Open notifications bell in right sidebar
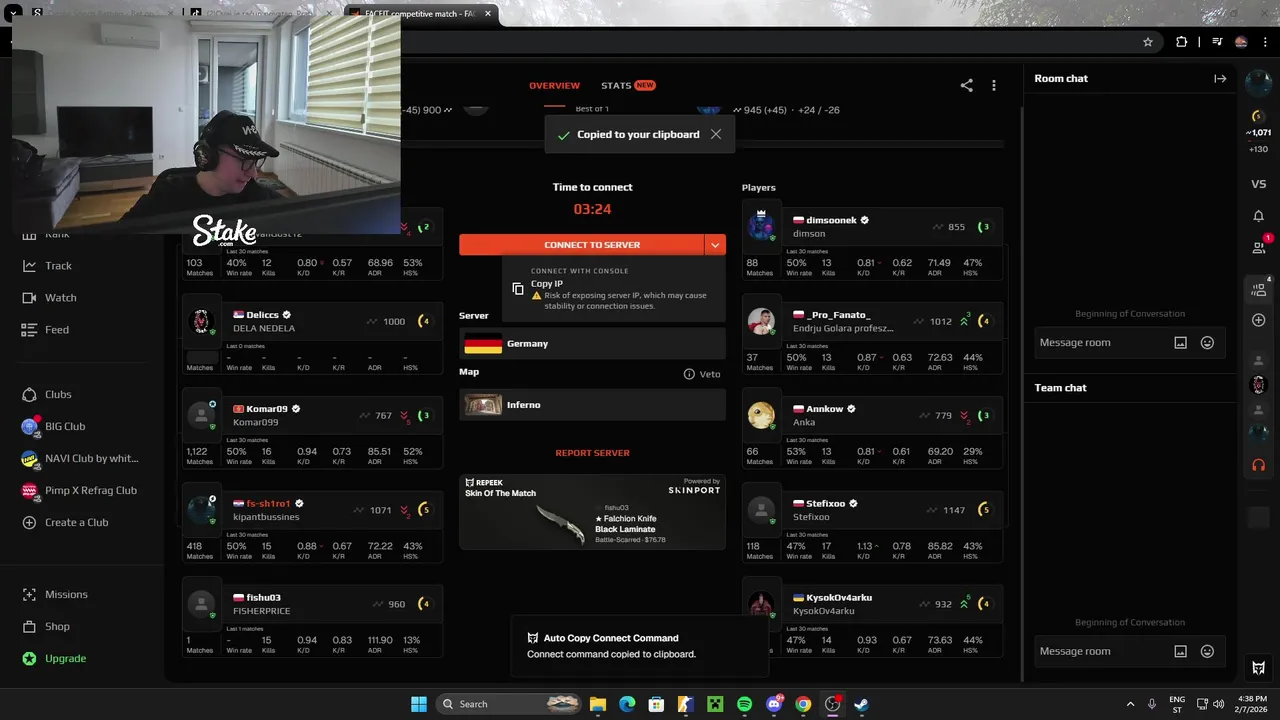Image resolution: width=1280 pixels, height=720 pixels. point(1259,216)
